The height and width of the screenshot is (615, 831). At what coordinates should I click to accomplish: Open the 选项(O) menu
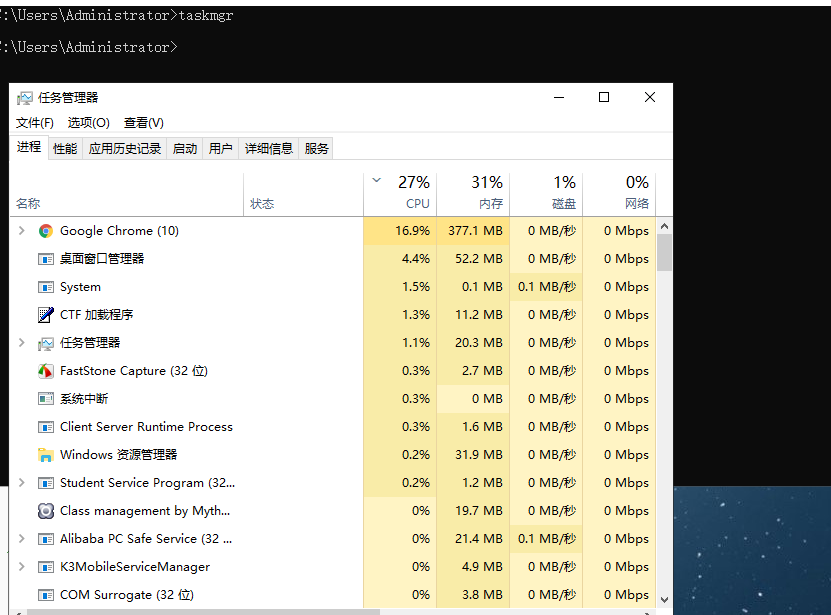89,123
